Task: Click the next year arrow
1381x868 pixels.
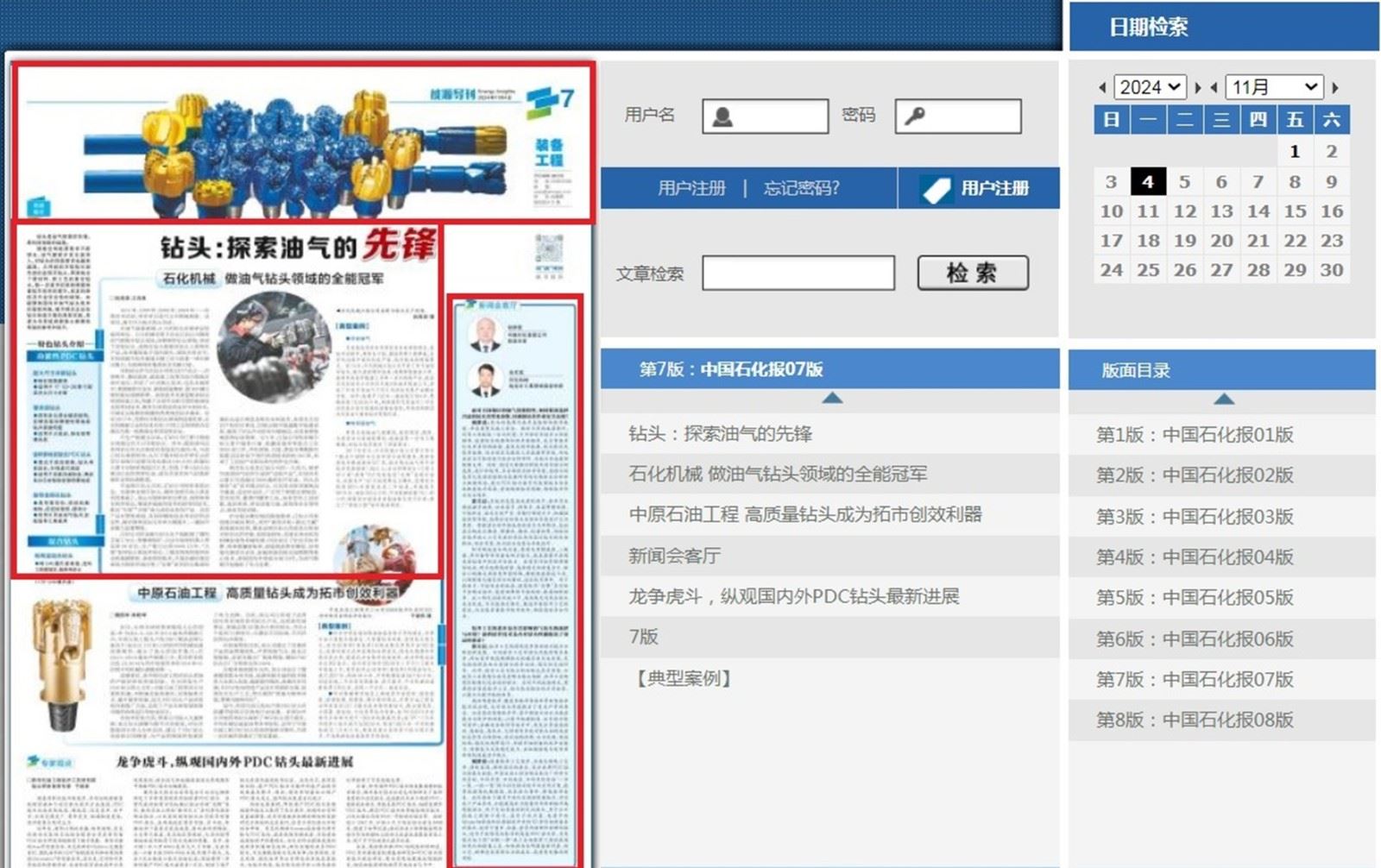Action: [1197, 88]
